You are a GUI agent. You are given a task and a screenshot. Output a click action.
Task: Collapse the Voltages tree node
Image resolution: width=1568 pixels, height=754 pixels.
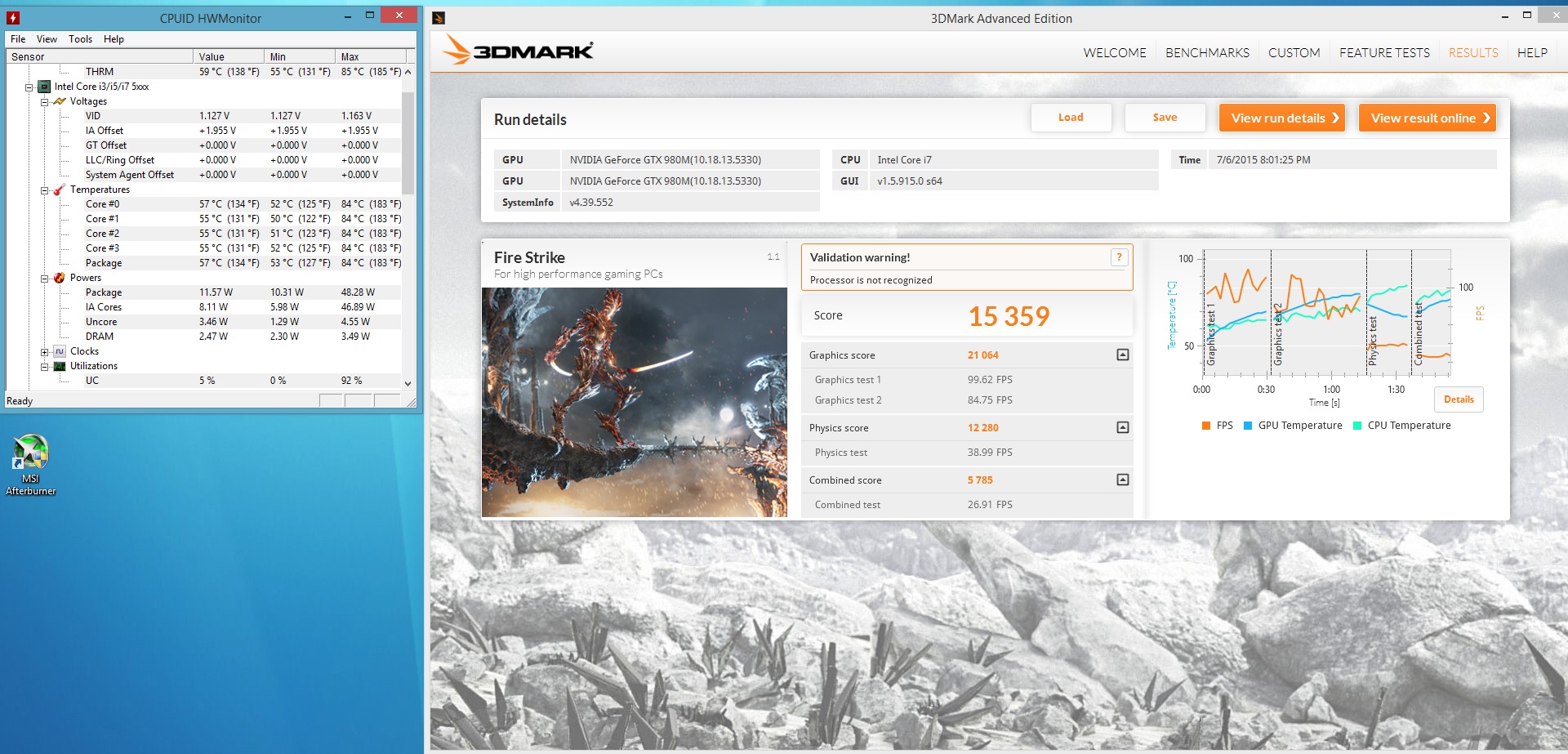point(45,101)
